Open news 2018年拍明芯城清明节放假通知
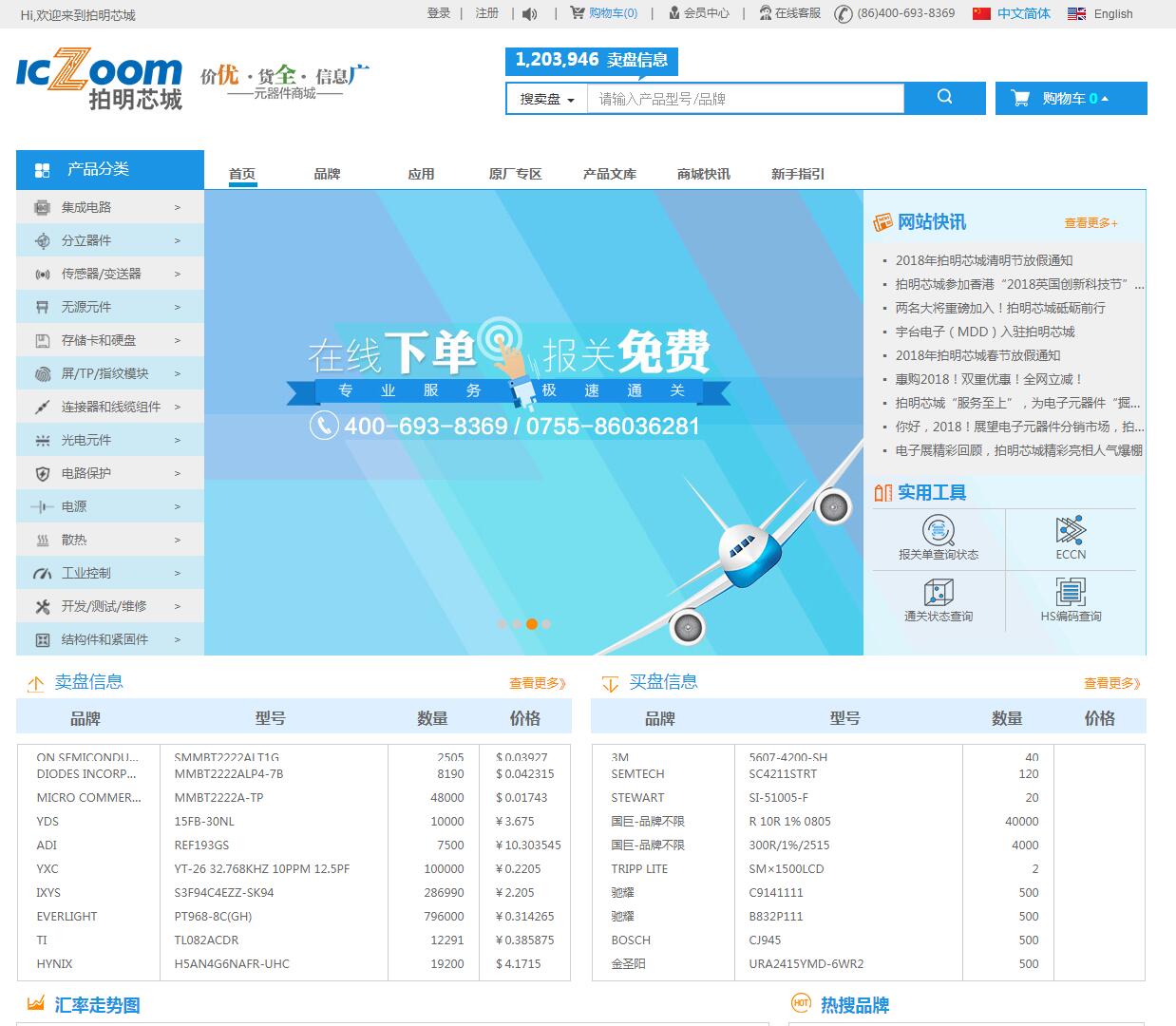Image resolution: width=1176 pixels, height=1026 pixels. coord(984,260)
